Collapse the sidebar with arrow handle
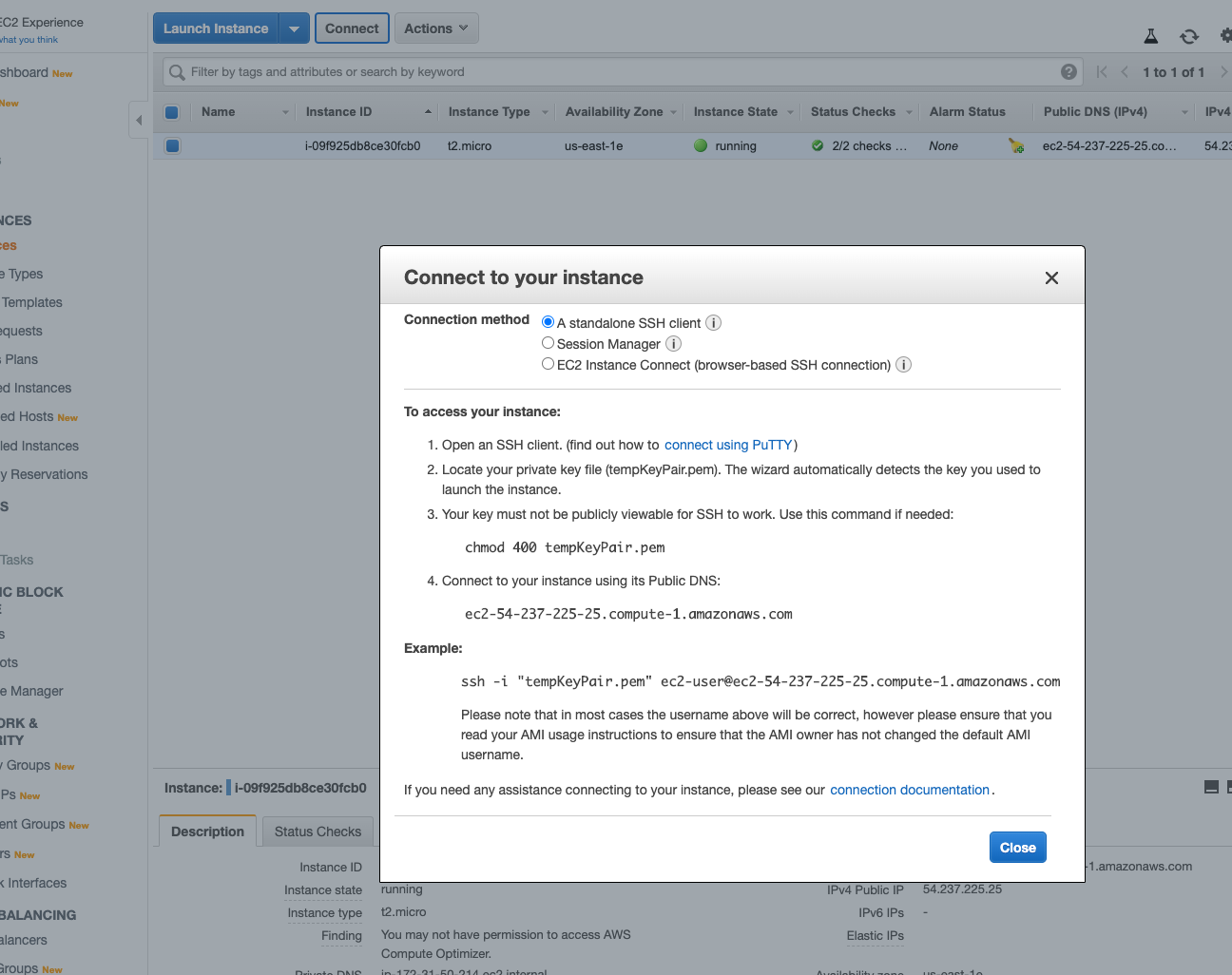Screen dimensions: 1232x975 pyautogui.click(x=139, y=121)
